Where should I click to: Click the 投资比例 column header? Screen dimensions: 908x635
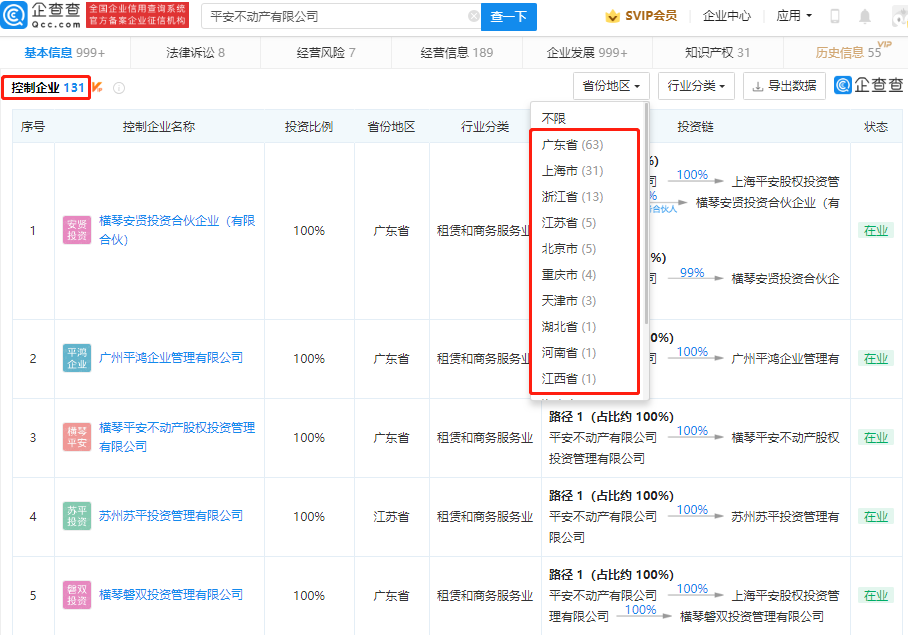pyautogui.click(x=309, y=127)
